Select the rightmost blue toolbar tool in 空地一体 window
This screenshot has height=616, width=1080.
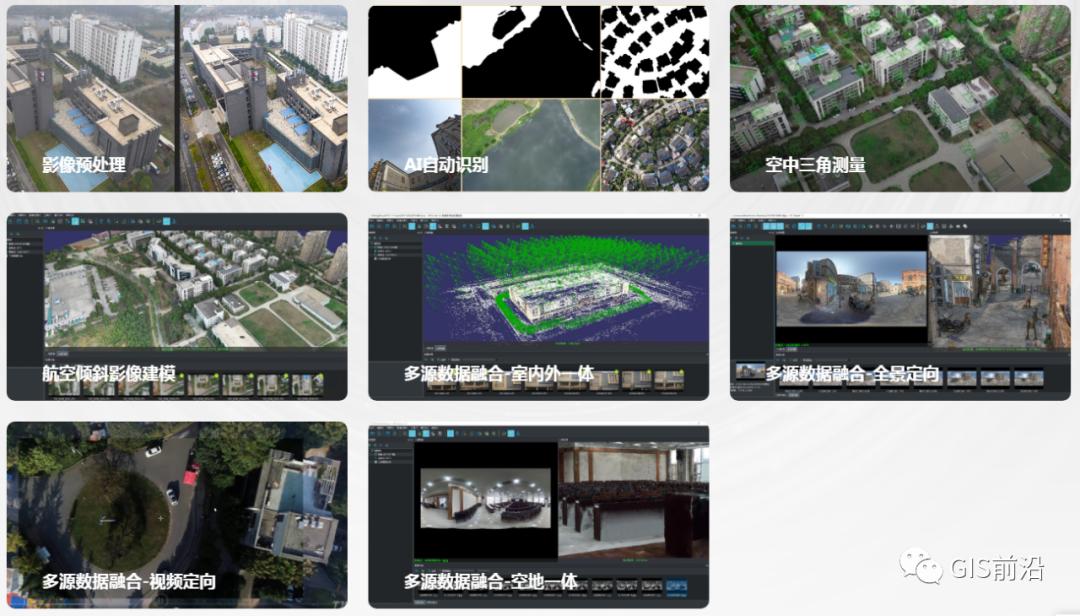(510, 434)
